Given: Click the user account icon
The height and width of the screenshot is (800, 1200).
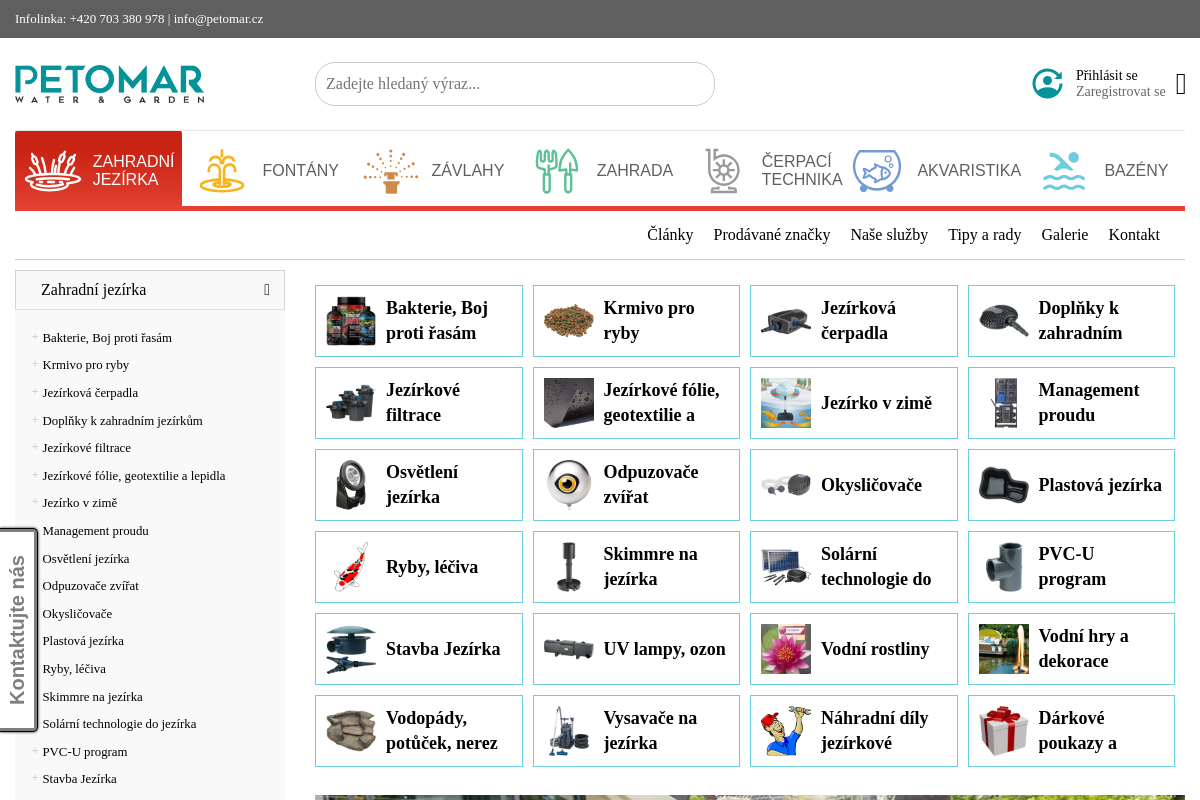Looking at the screenshot, I should click(1047, 84).
